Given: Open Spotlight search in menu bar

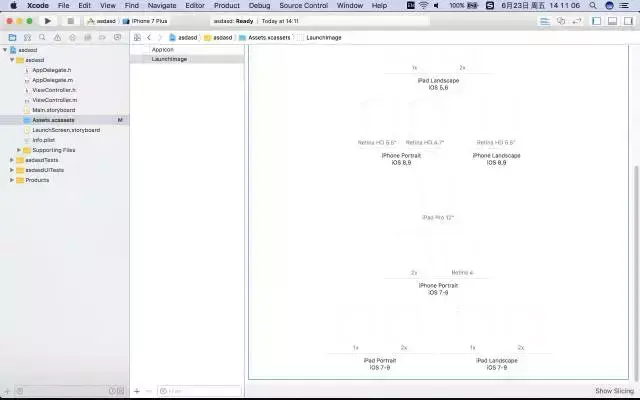Looking at the screenshot, I should click(x=593, y=5).
